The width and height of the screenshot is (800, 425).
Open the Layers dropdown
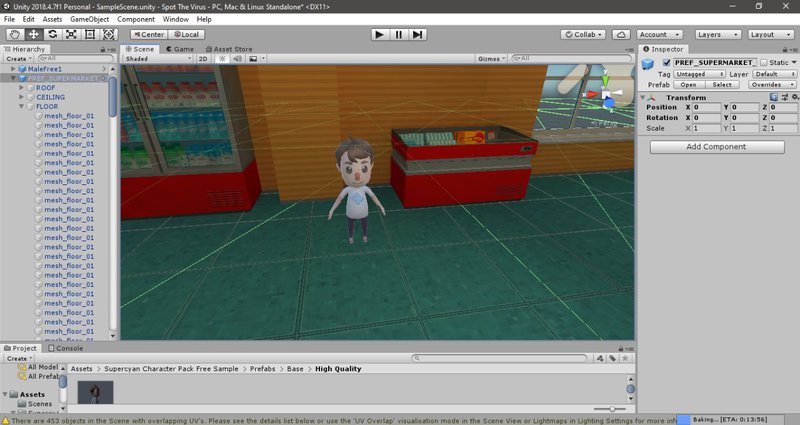point(718,34)
